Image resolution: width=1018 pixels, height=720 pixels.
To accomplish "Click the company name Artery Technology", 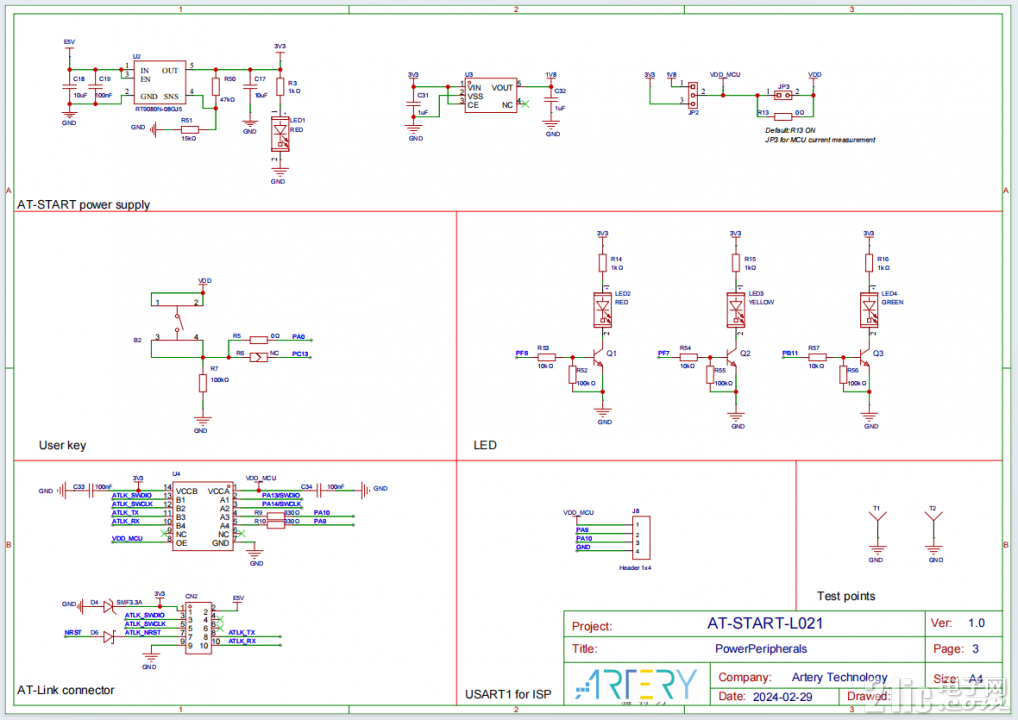I will pyautogui.click(x=839, y=677).
